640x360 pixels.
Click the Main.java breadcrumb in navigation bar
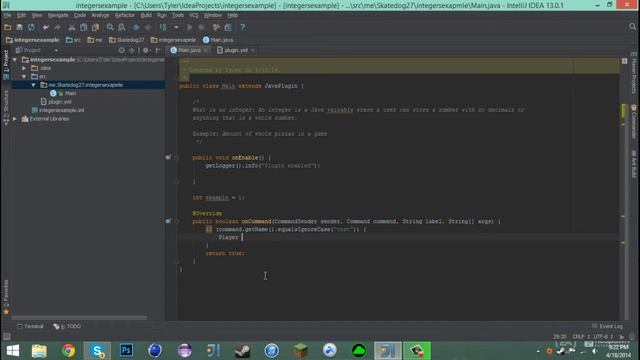click(x=218, y=40)
